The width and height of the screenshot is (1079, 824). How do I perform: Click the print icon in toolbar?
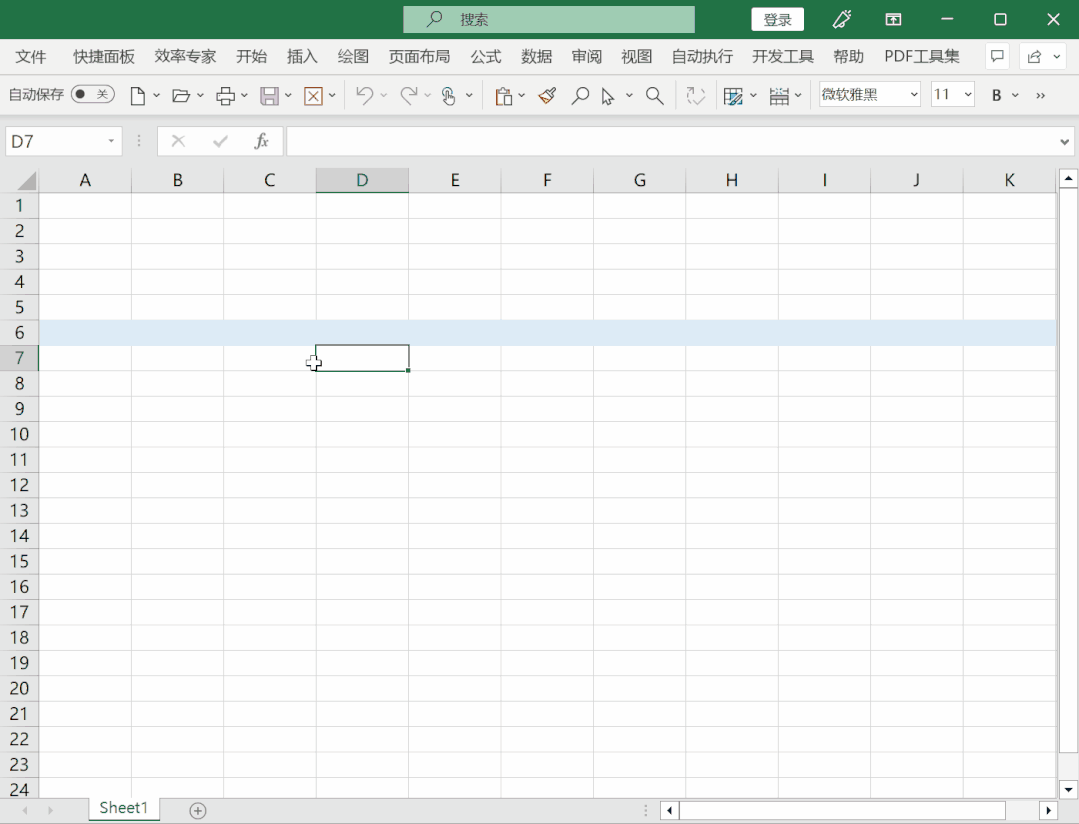[226, 96]
